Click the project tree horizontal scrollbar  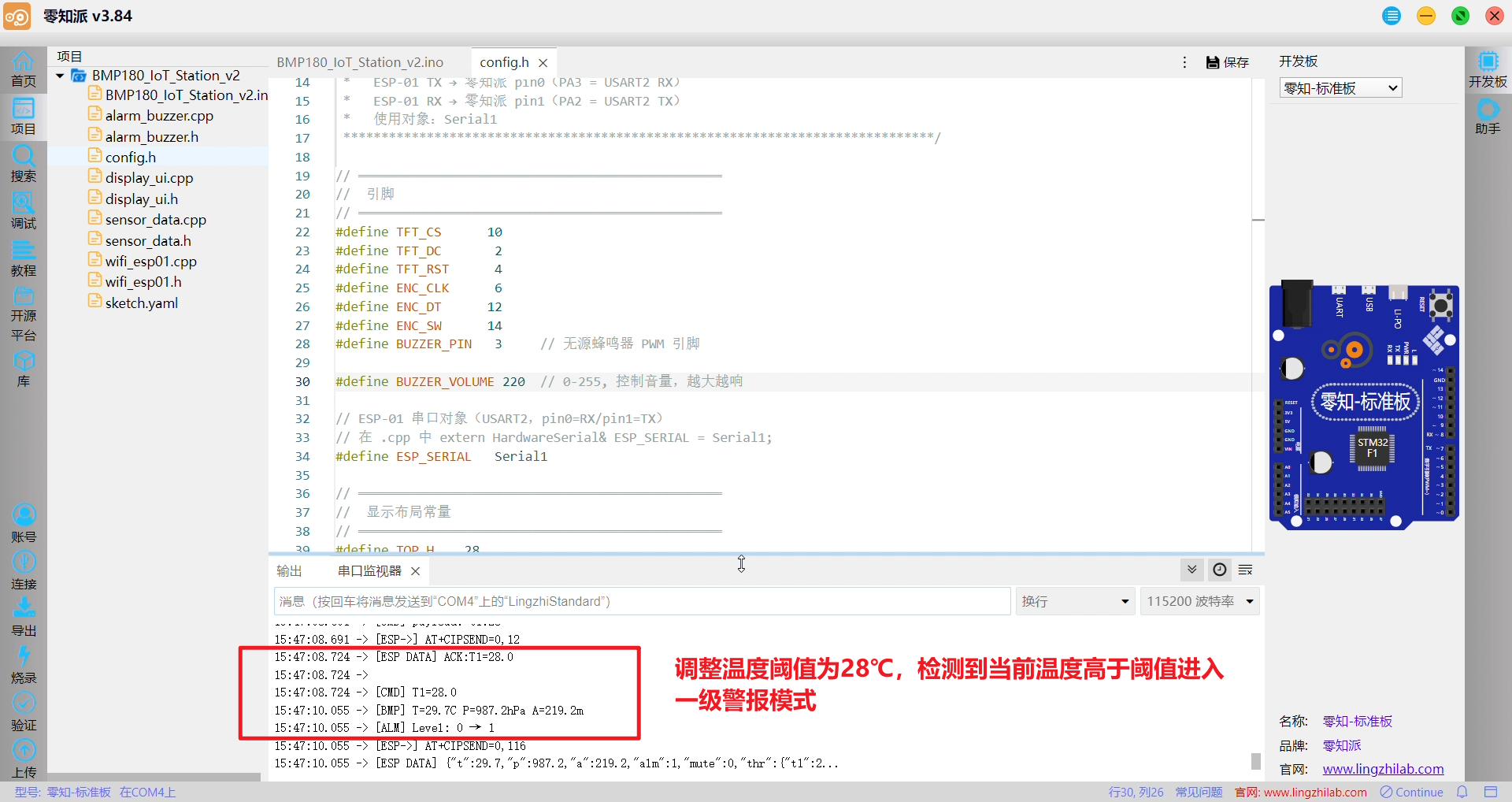154,777
